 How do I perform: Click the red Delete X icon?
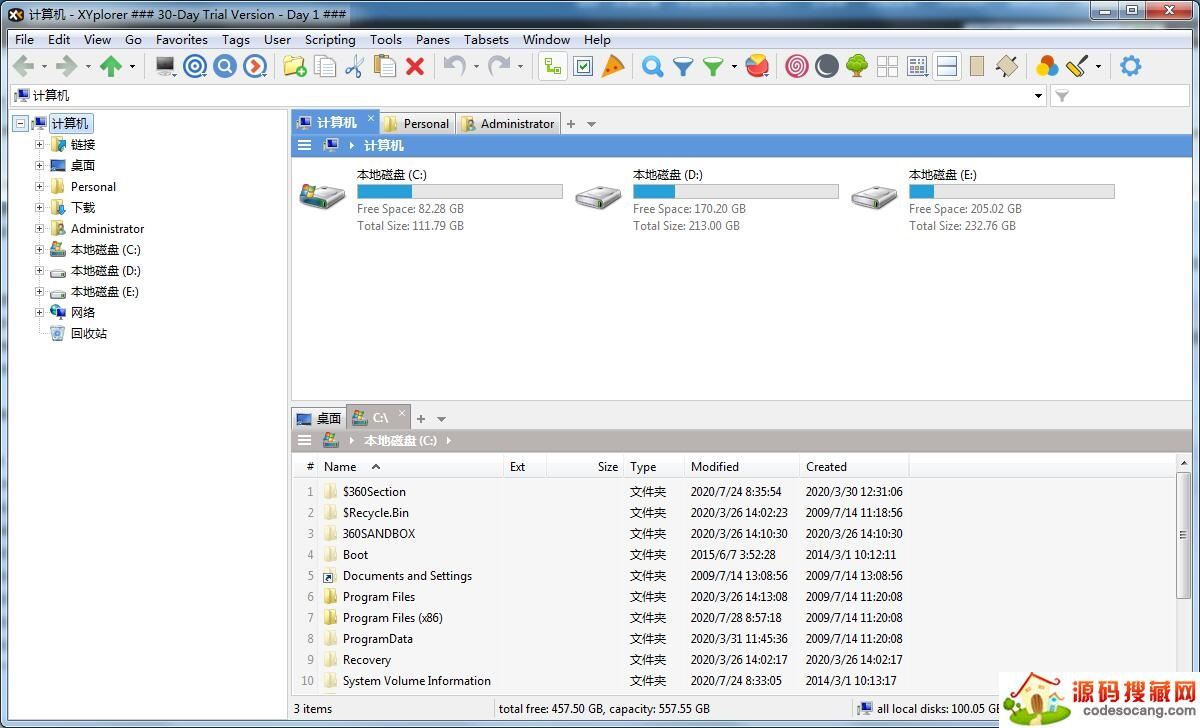pos(415,67)
